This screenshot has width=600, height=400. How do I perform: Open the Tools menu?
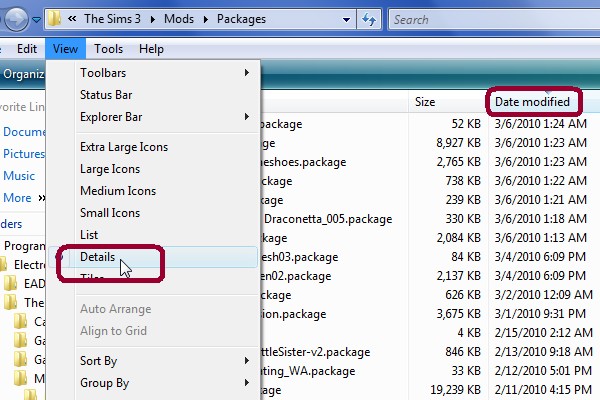pyautogui.click(x=109, y=48)
